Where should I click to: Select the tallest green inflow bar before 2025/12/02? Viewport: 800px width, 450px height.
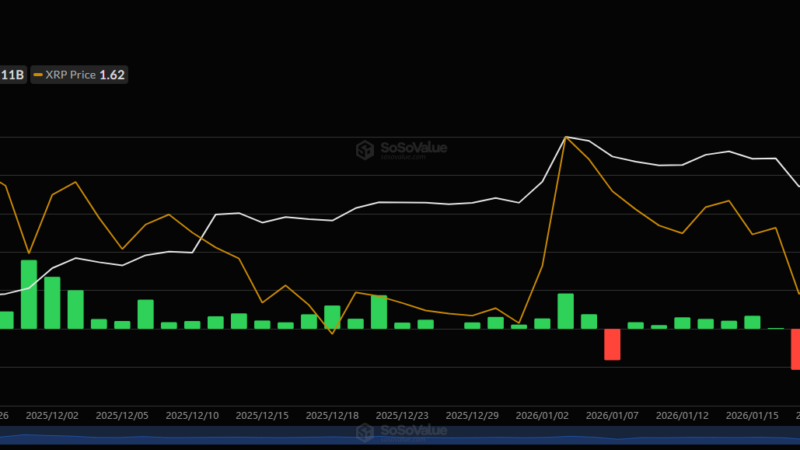[29, 294]
